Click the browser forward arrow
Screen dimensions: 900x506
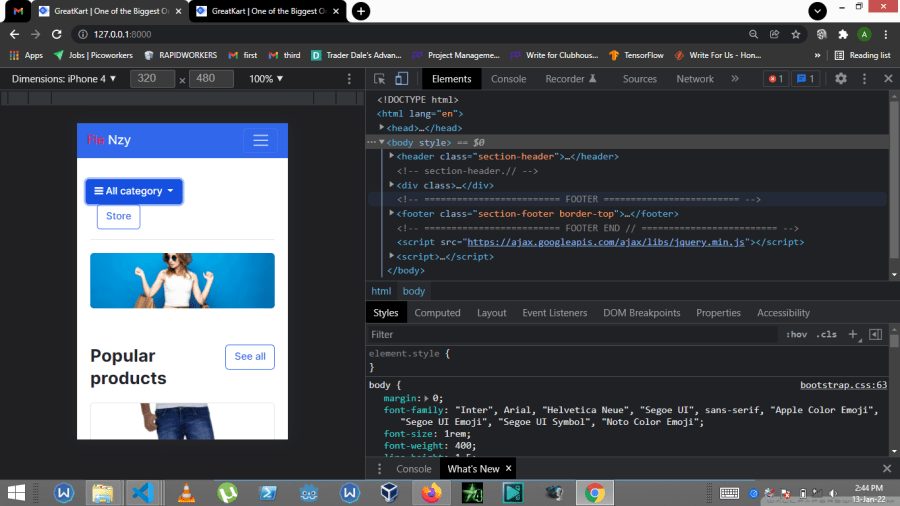36,34
